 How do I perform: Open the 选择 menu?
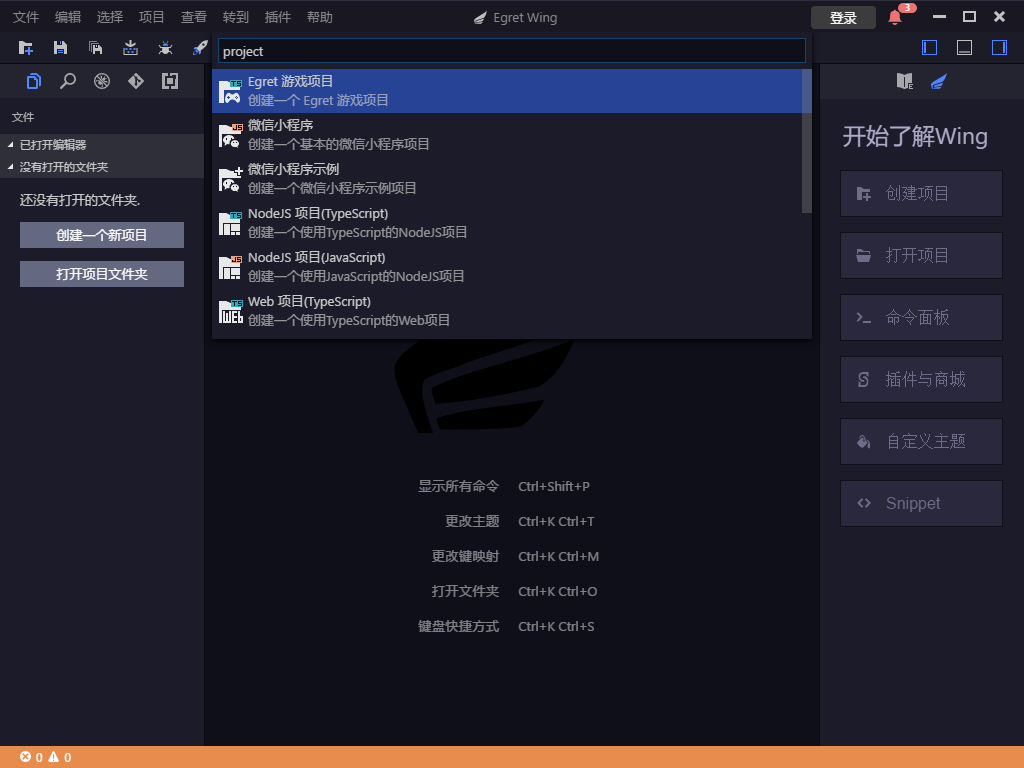[110, 17]
